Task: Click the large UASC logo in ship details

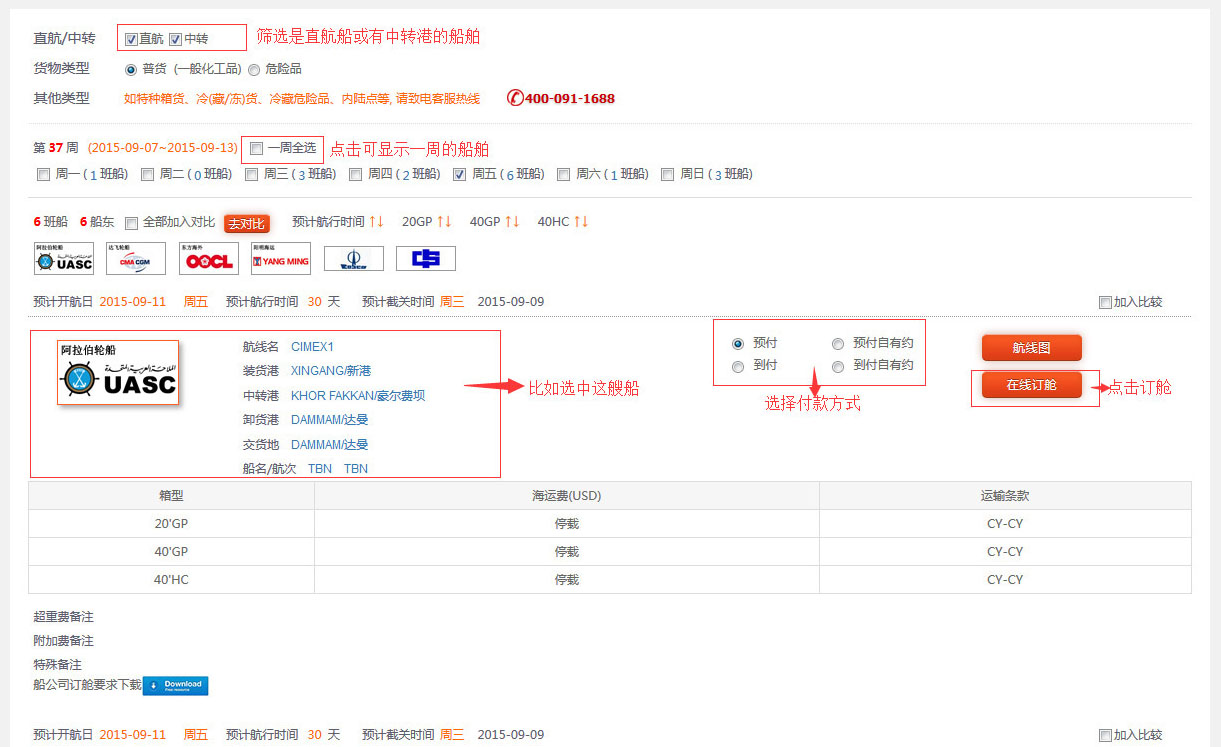Action: pos(118,372)
